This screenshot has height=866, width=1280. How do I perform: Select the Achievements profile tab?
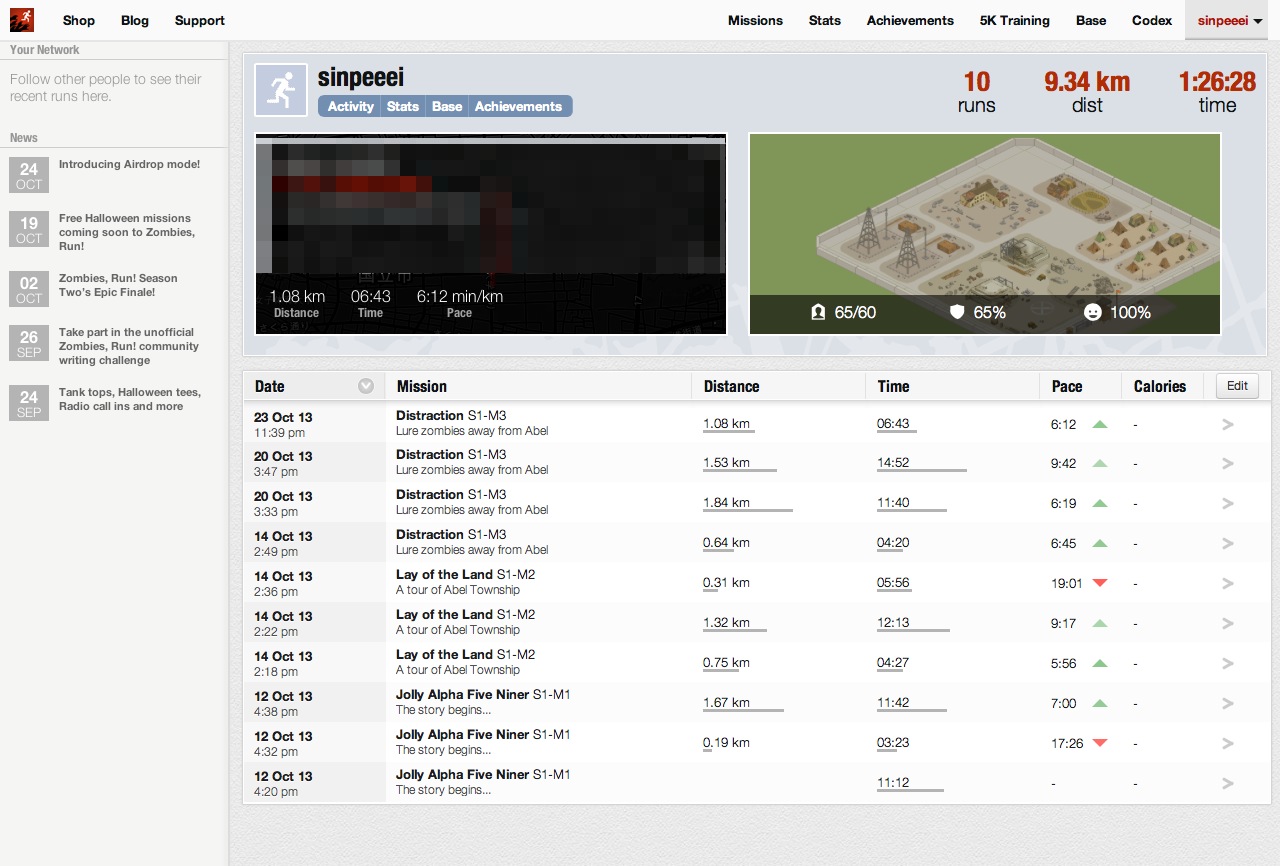518,106
